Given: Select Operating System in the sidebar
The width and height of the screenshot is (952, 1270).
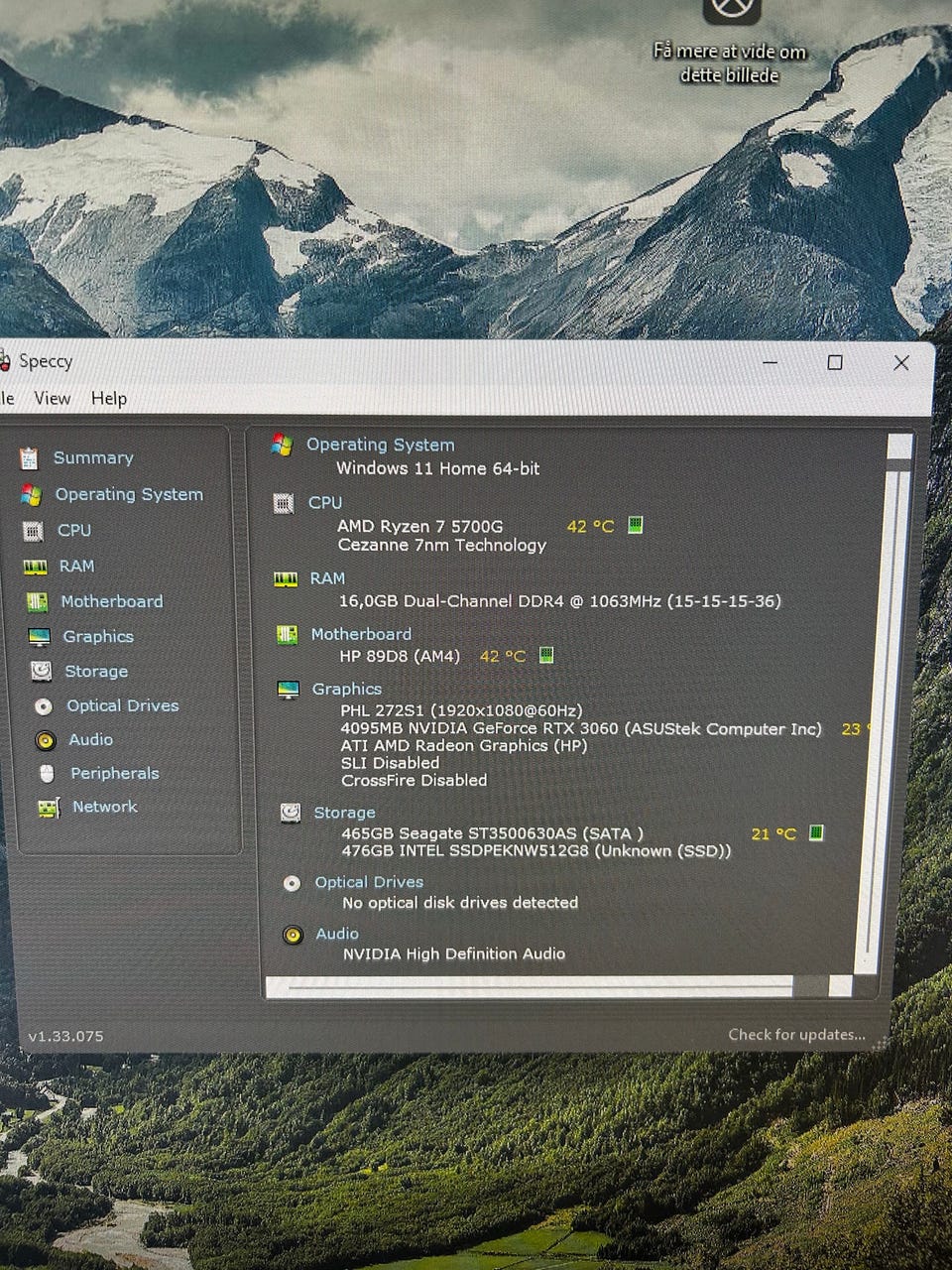Looking at the screenshot, I should tap(129, 494).
